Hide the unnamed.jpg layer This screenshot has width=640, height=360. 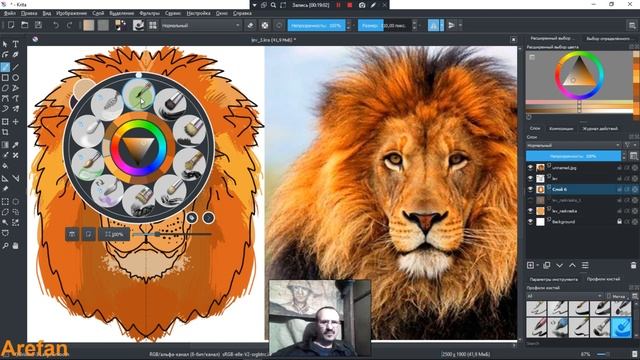pyautogui.click(x=530, y=168)
